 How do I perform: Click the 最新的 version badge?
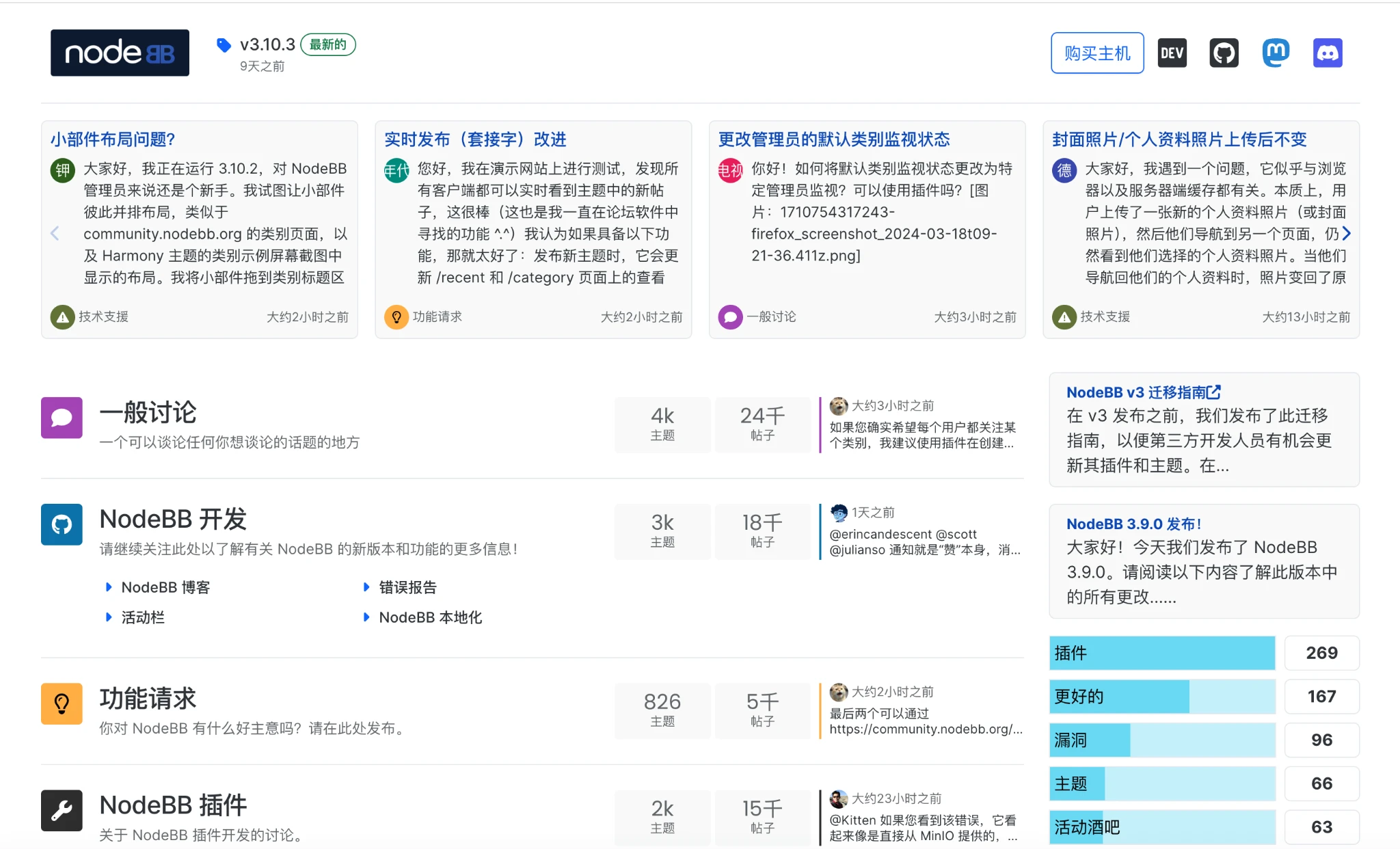point(328,44)
